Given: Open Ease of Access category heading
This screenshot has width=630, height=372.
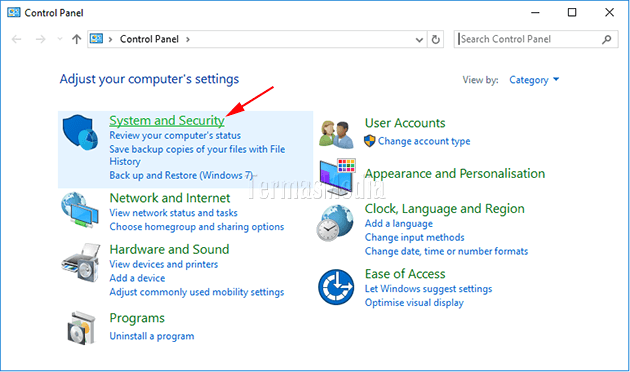Looking at the screenshot, I should tap(405, 274).
